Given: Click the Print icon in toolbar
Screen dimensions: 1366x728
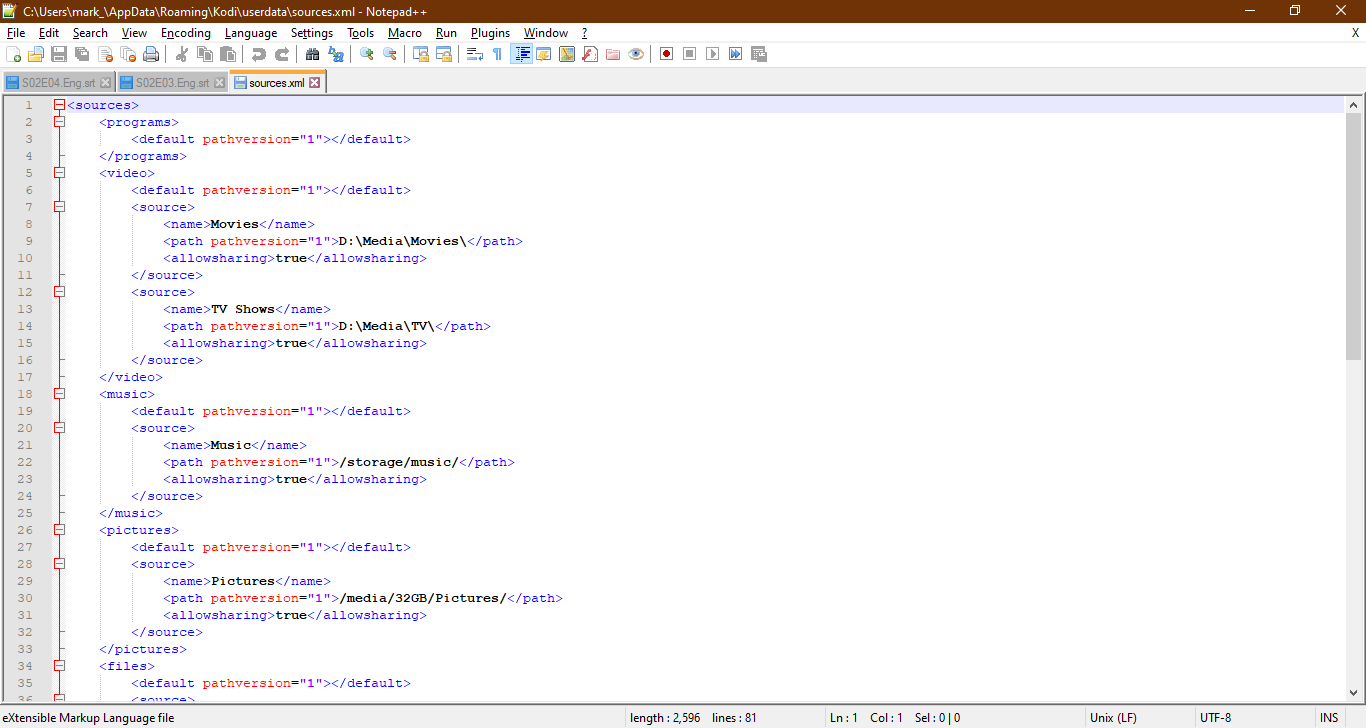Looking at the screenshot, I should (151, 54).
